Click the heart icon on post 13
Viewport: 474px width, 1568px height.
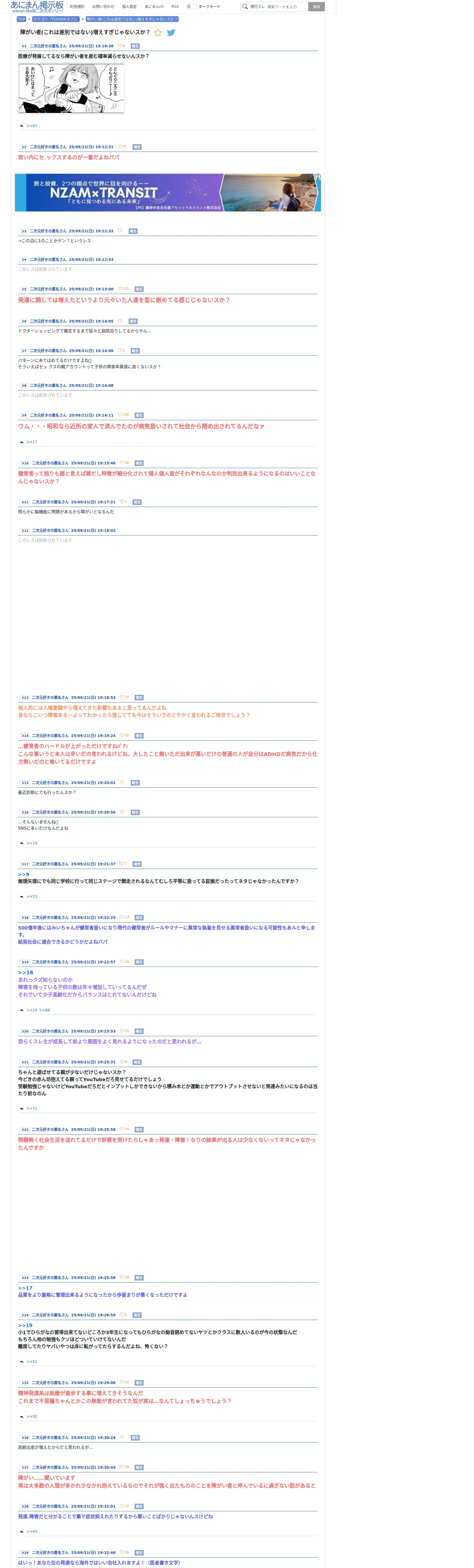click(122, 697)
